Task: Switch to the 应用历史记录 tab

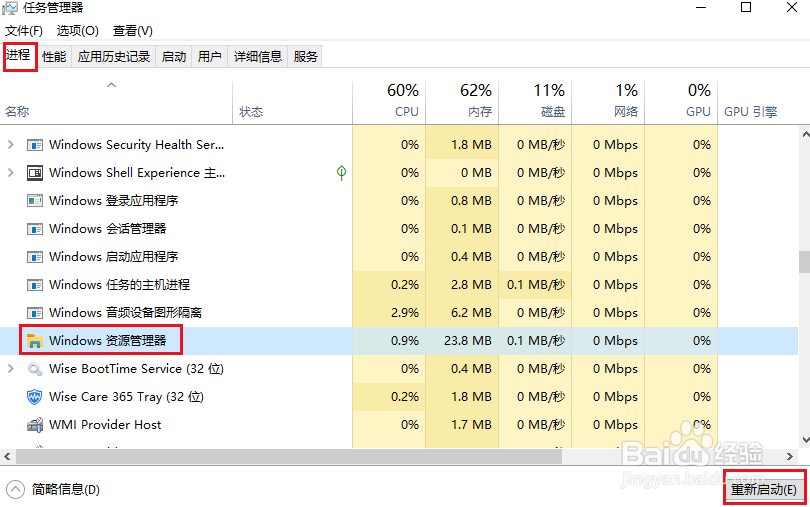Action: click(x=114, y=56)
